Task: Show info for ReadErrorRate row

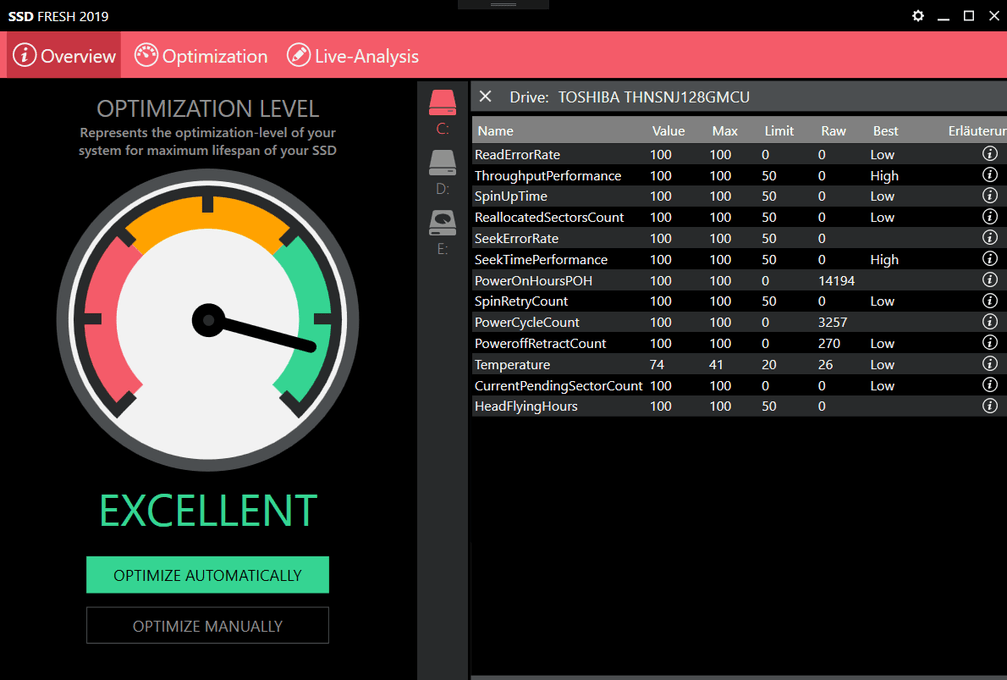Action: coord(990,153)
